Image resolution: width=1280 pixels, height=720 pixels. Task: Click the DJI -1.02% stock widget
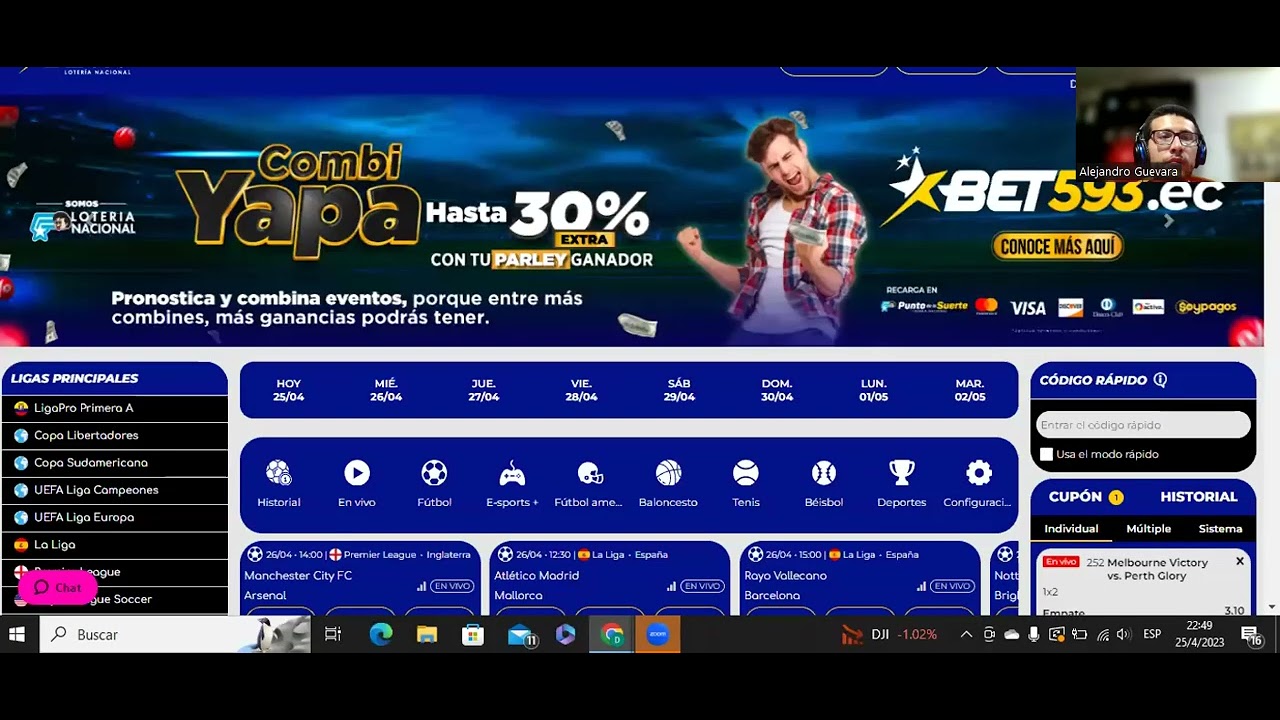[888, 634]
